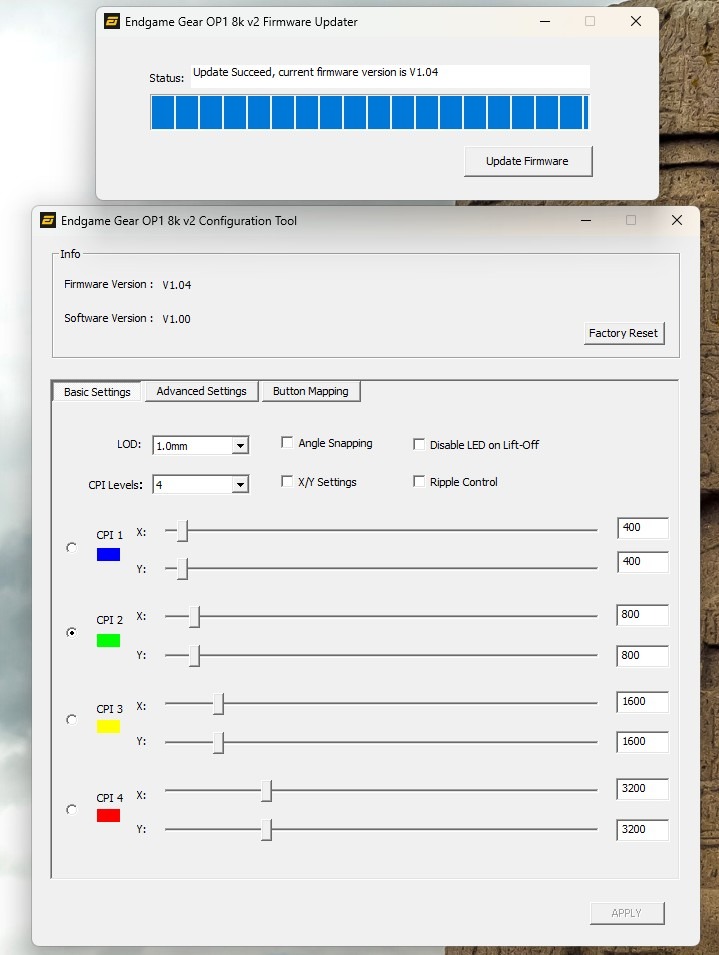Click the yellow CPI 3 color swatch
This screenshot has height=955, width=719.
click(x=108, y=727)
